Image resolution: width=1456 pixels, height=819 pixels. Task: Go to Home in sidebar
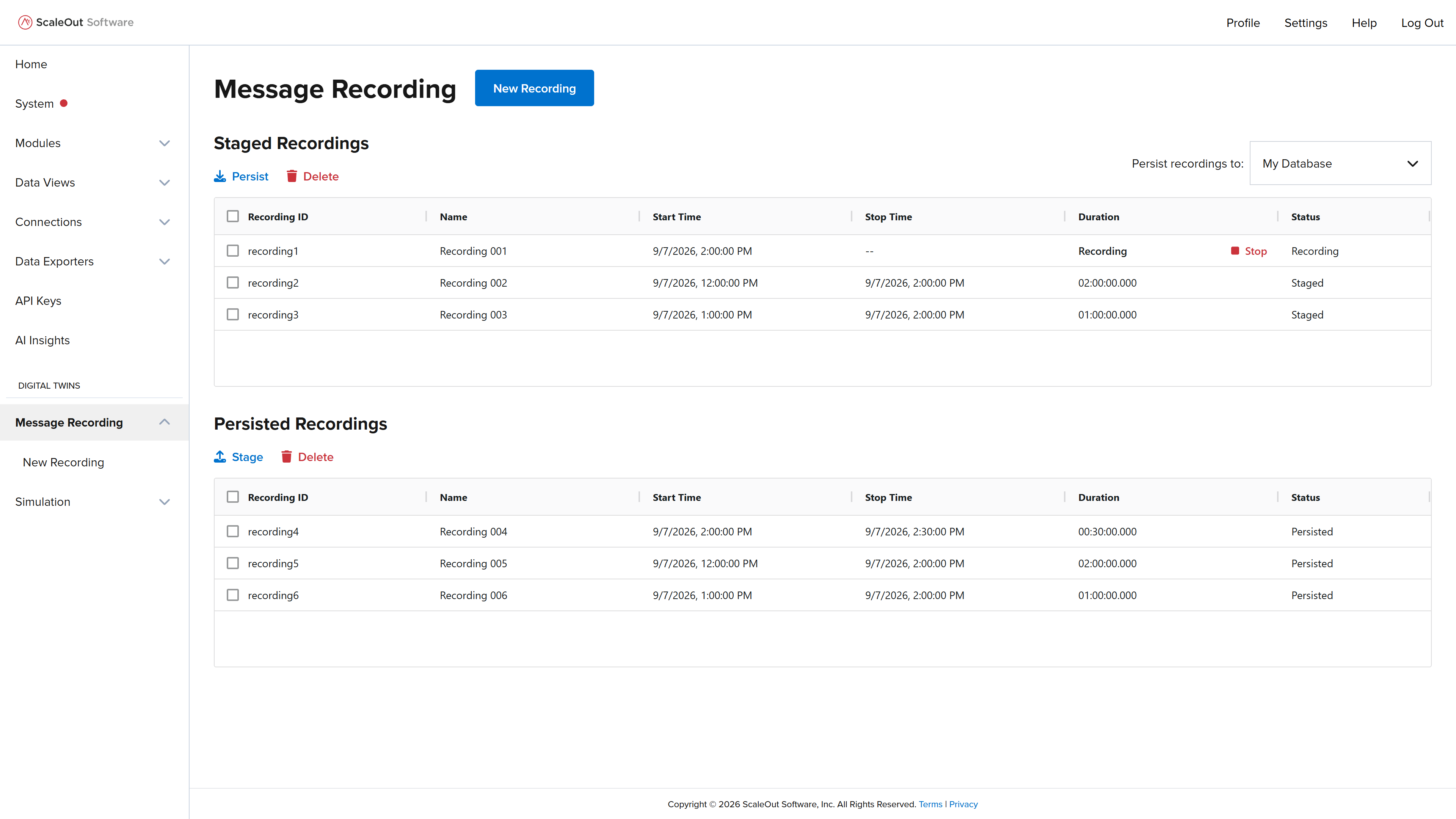[31, 64]
